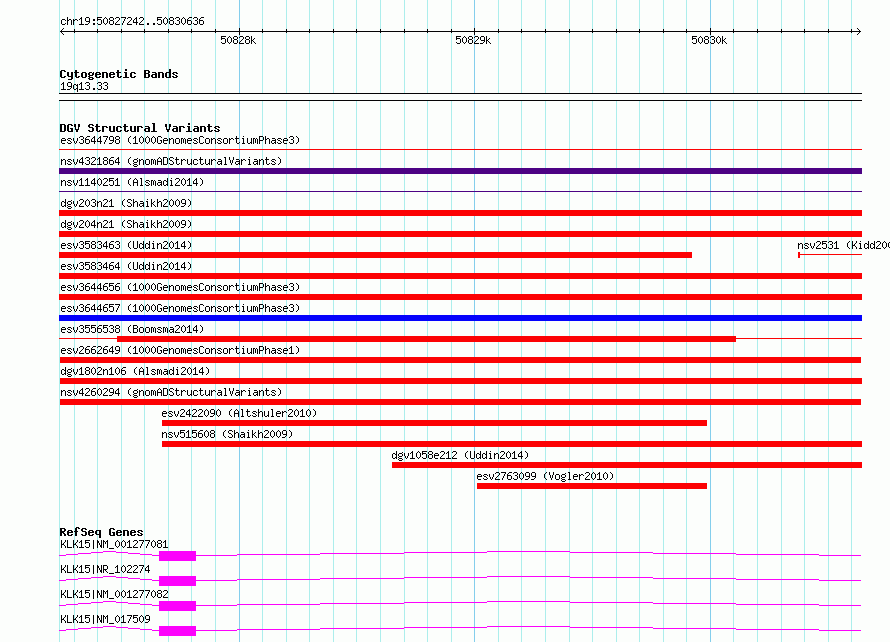Image resolution: width=890 pixels, height=642 pixels.
Task: Click the chr19:50827242..50830636 coordinates text
Action: tap(132, 22)
